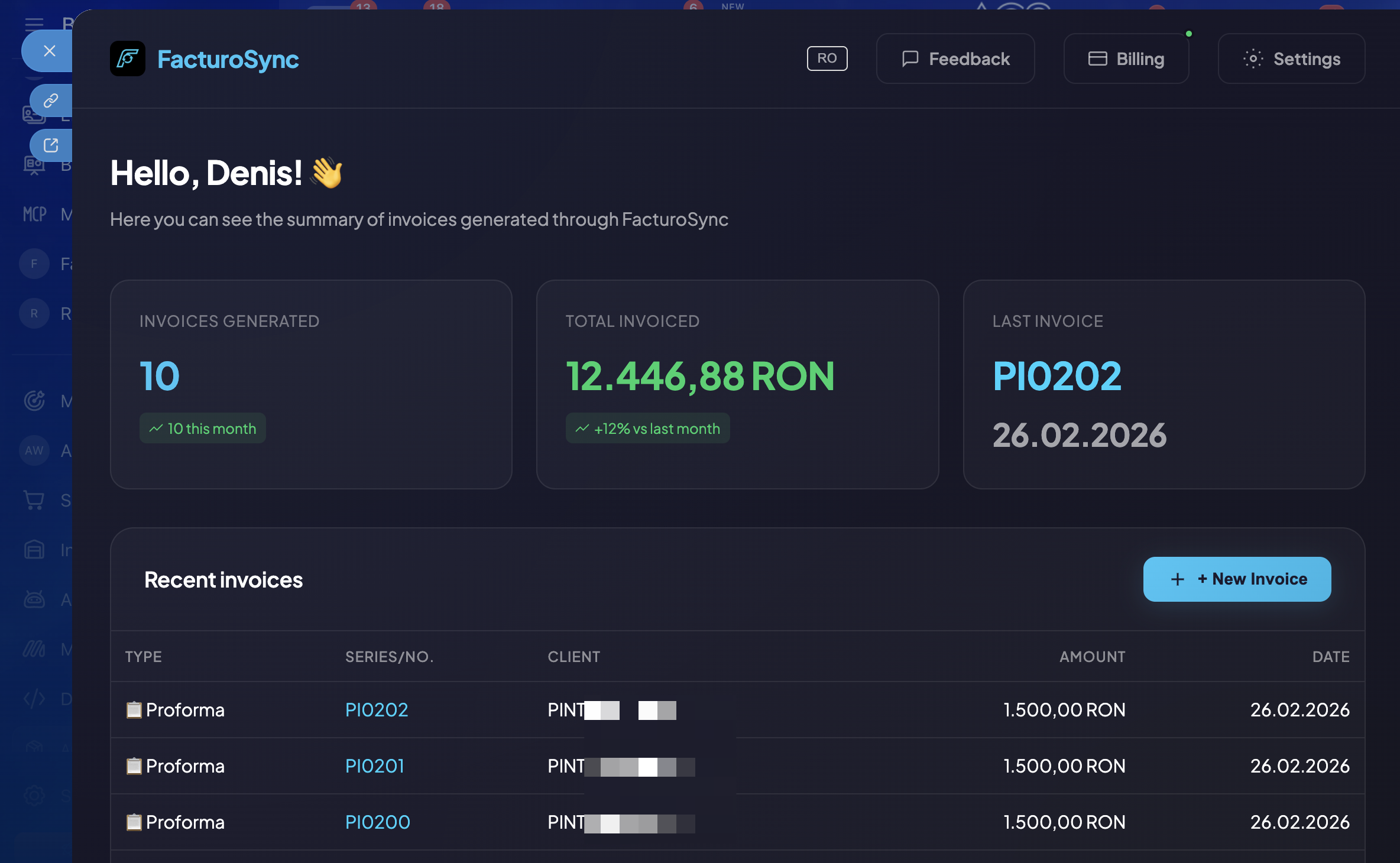Click the target goal sidebar icon
This screenshot has width=1400, height=863.
coord(34,401)
